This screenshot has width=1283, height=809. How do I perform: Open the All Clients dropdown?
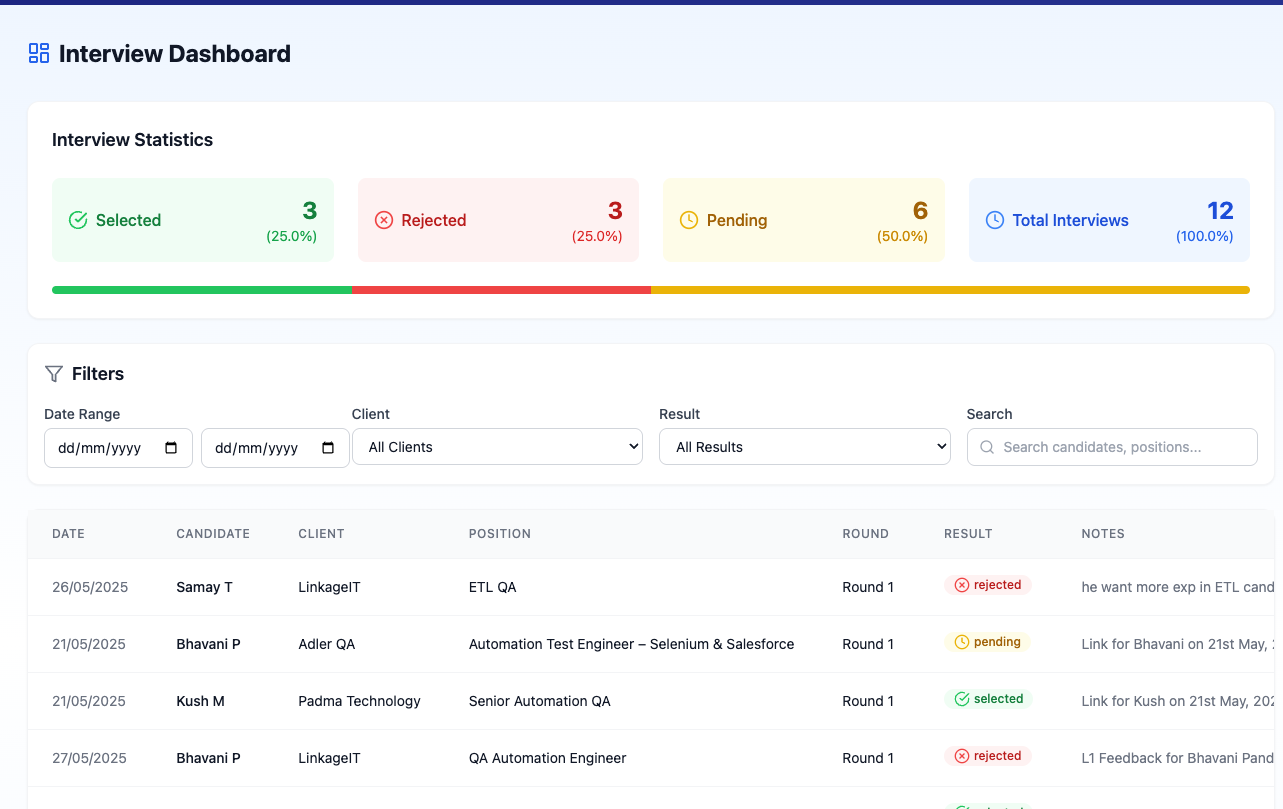pos(498,447)
